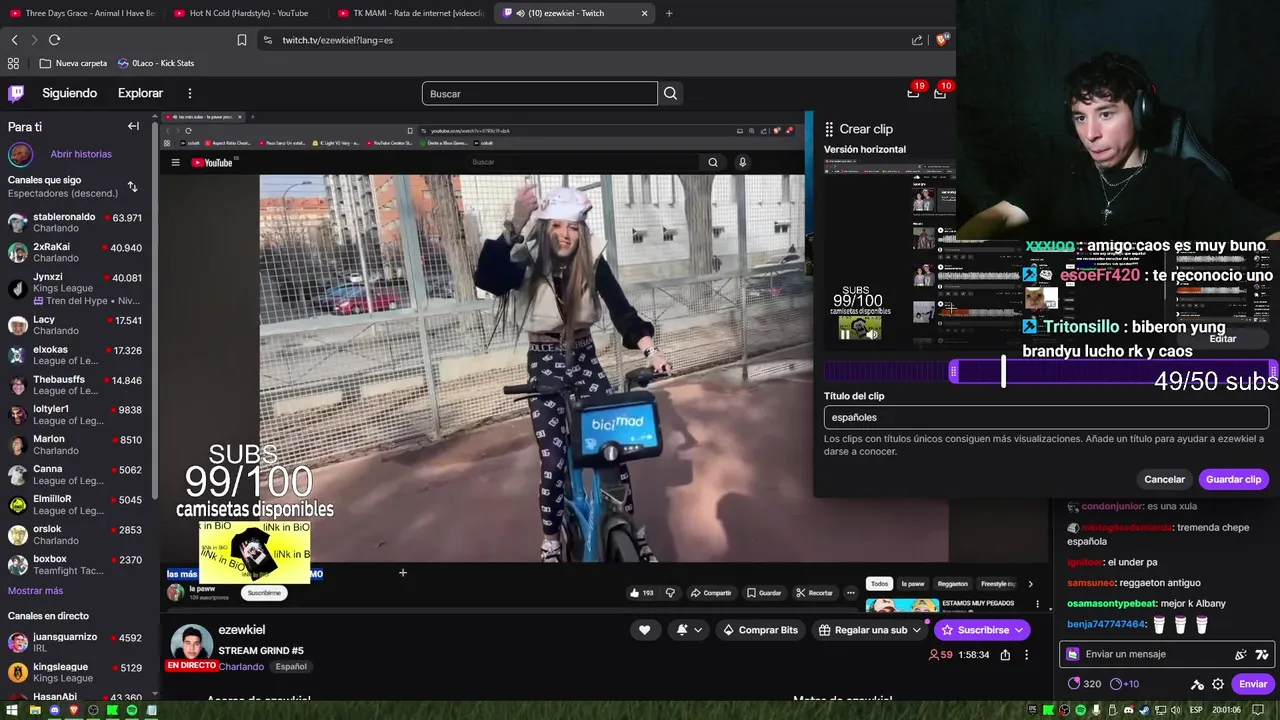Open channel points 320 balance
Viewport: 1280px width, 720px height.
(x=1085, y=684)
